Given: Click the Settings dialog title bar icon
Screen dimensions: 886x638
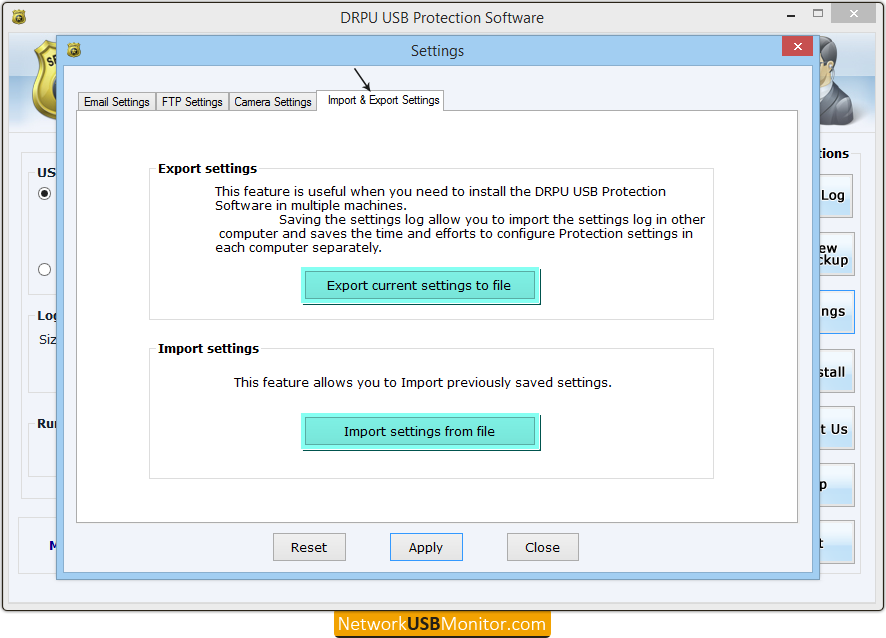Looking at the screenshot, I should [x=74, y=50].
